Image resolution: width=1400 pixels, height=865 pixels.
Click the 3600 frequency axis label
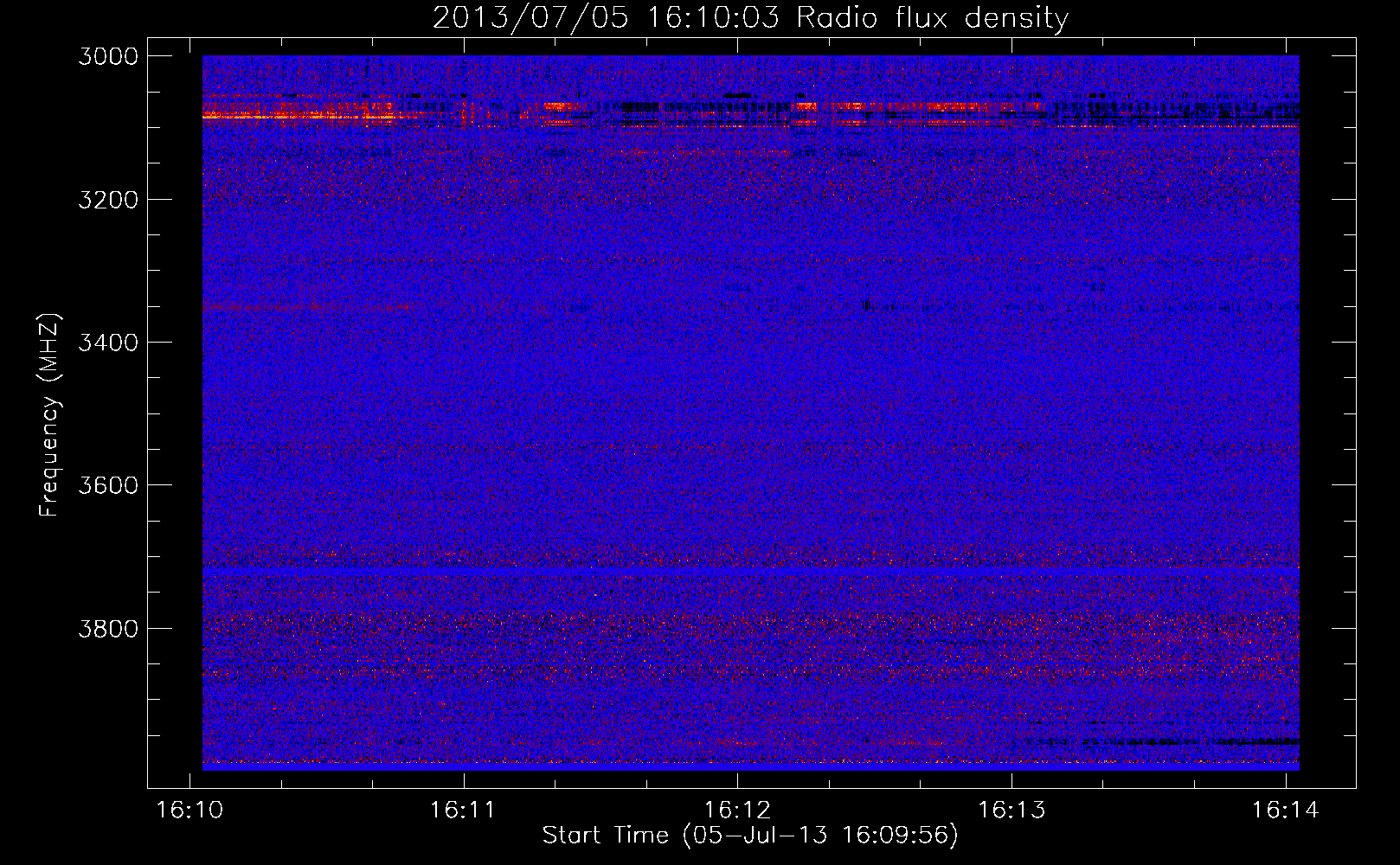(108, 485)
